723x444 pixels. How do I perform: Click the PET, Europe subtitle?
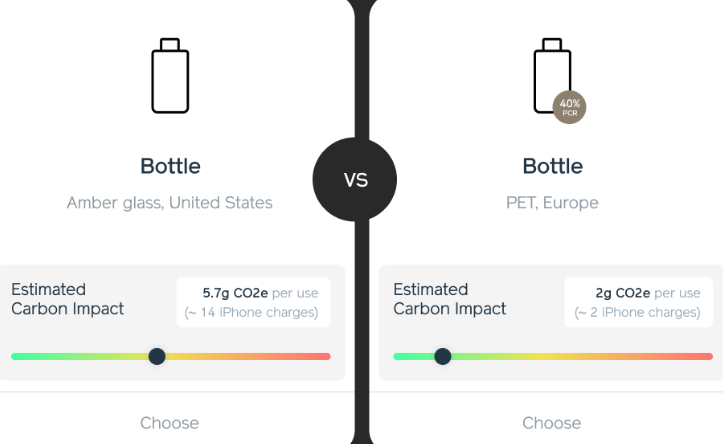(x=552, y=203)
